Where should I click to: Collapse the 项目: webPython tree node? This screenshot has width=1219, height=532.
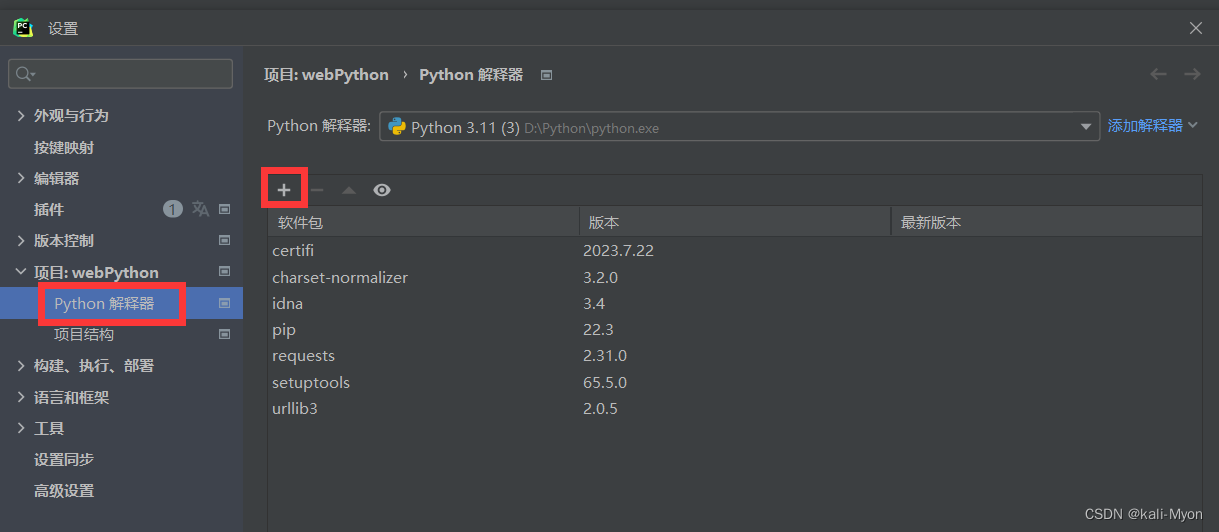(x=21, y=272)
